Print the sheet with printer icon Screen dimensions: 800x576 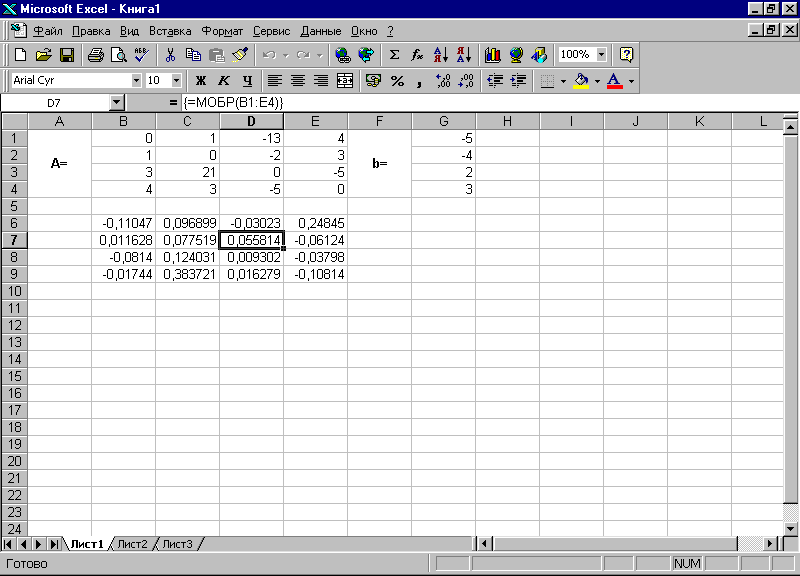click(x=95, y=55)
